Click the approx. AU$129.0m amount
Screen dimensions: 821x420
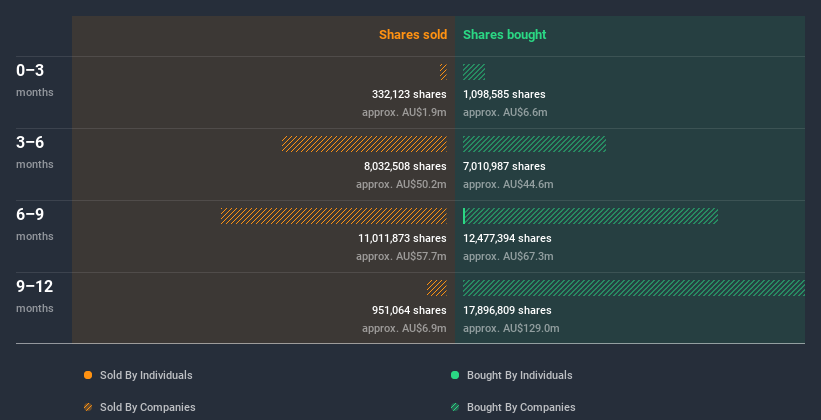point(511,328)
